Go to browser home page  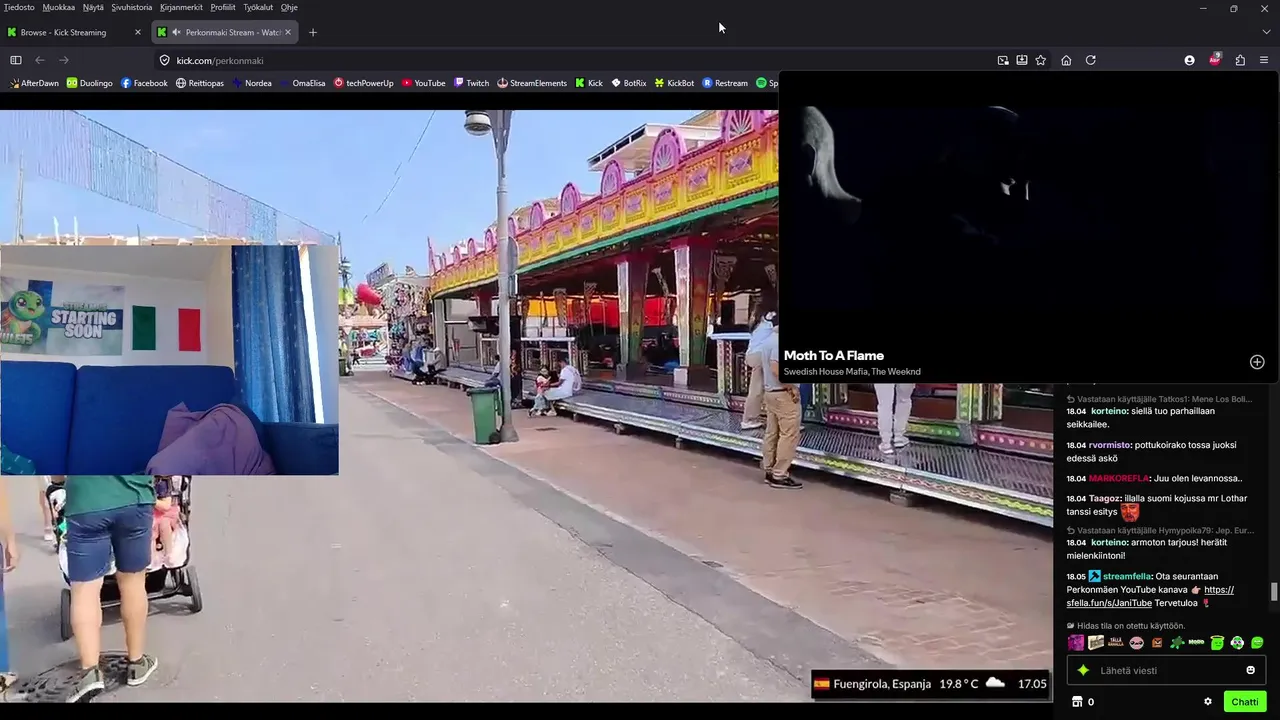tap(1066, 60)
